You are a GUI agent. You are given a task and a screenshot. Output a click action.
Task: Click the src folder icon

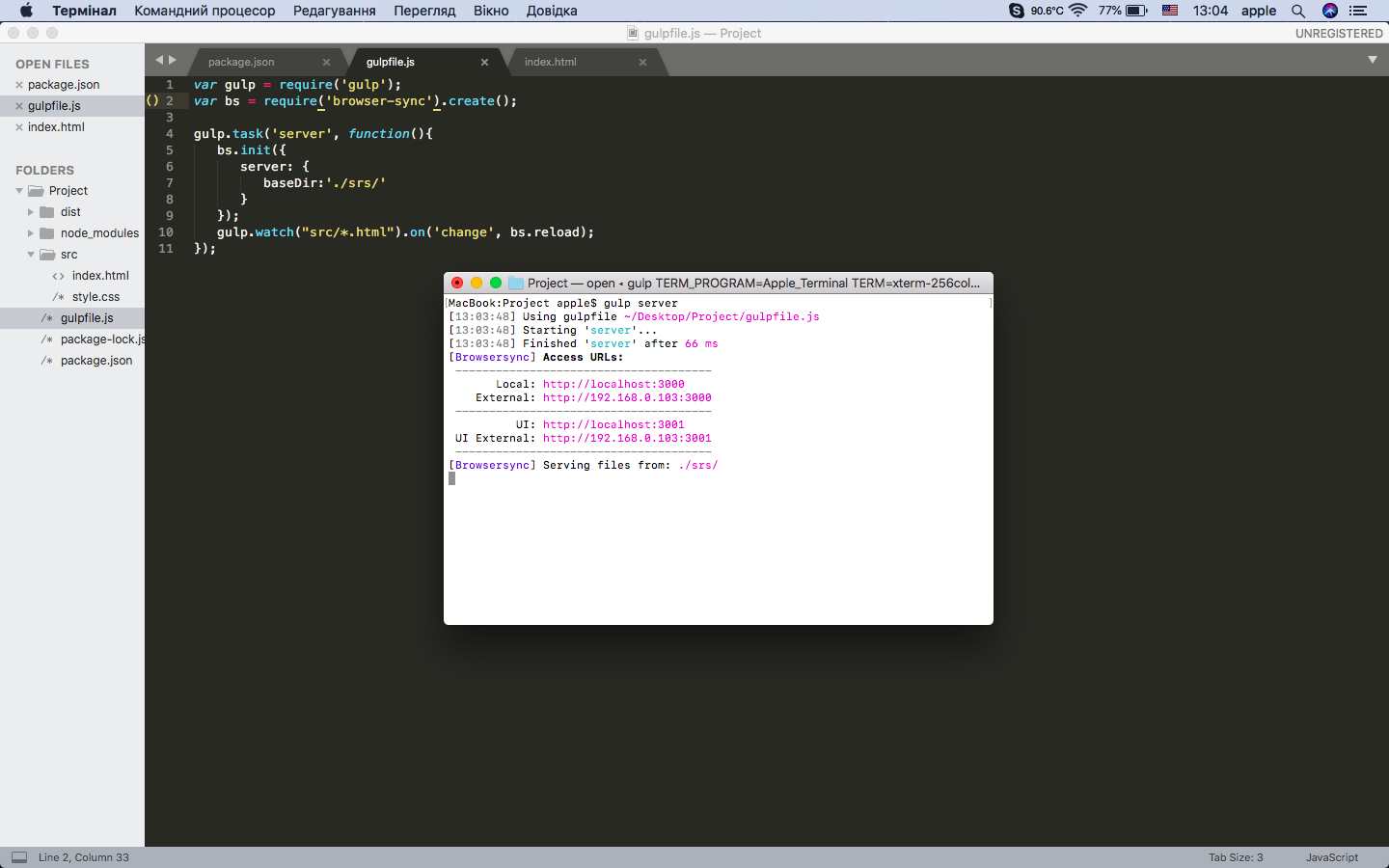click(x=46, y=255)
